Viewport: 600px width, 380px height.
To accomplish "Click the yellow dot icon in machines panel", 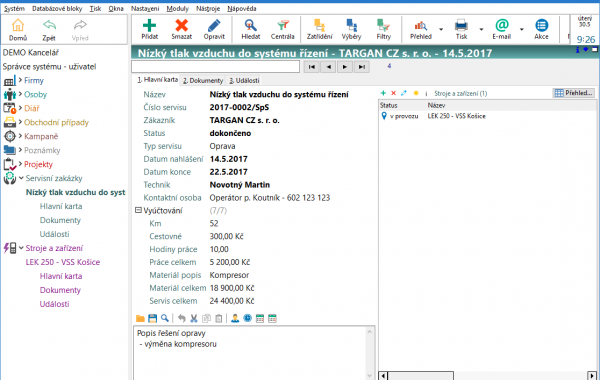I will 416,93.
